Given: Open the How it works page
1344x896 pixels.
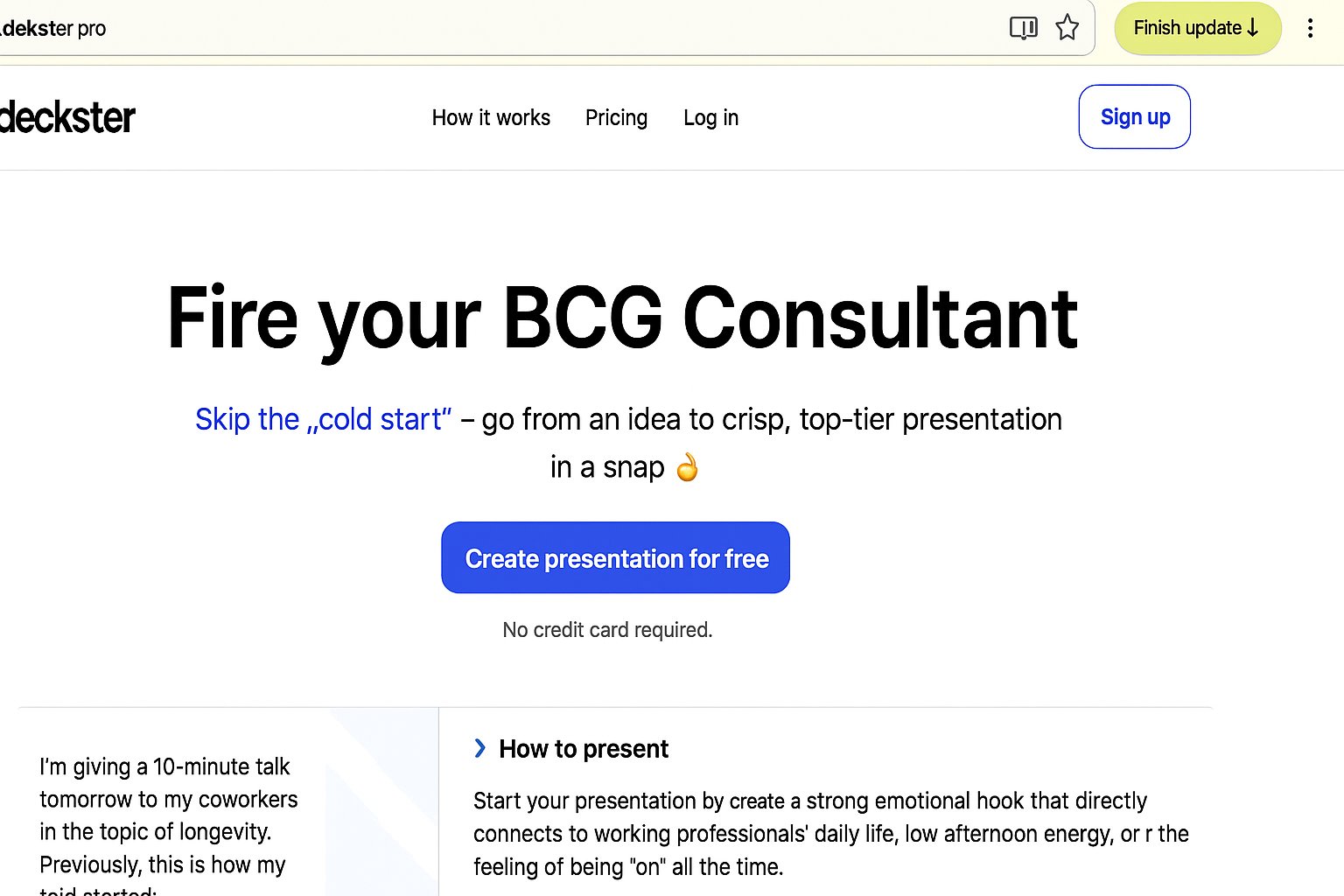Looking at the screenshot, I should (491, 117).
